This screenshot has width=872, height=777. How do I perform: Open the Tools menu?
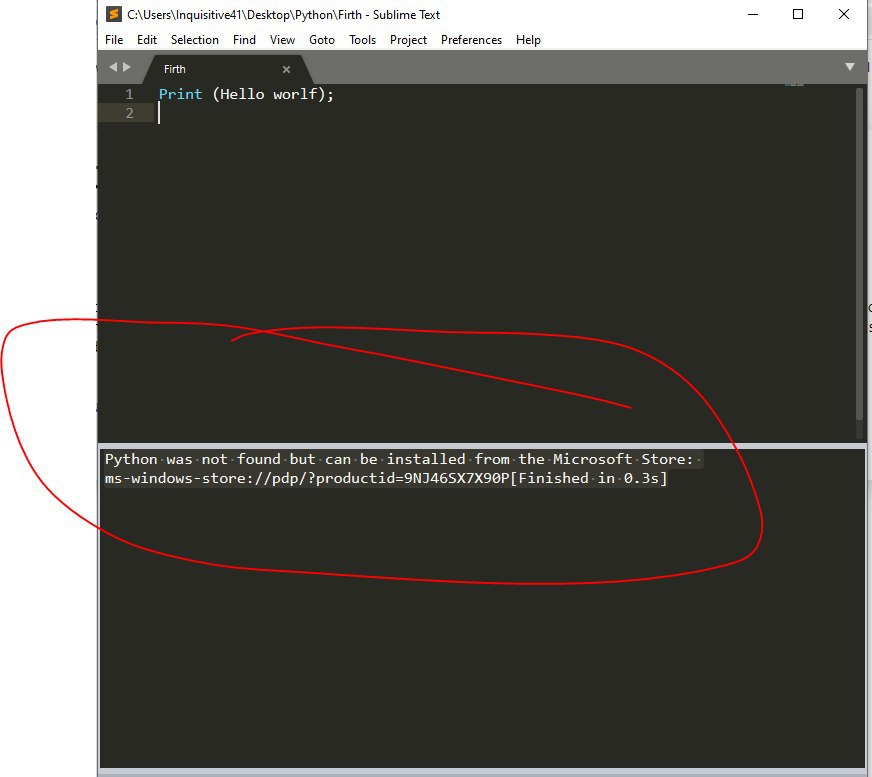click(362, 40)
